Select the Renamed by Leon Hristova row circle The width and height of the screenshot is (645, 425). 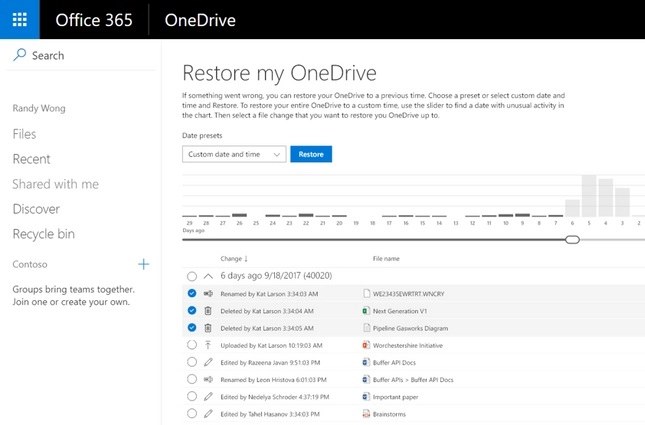192,379
